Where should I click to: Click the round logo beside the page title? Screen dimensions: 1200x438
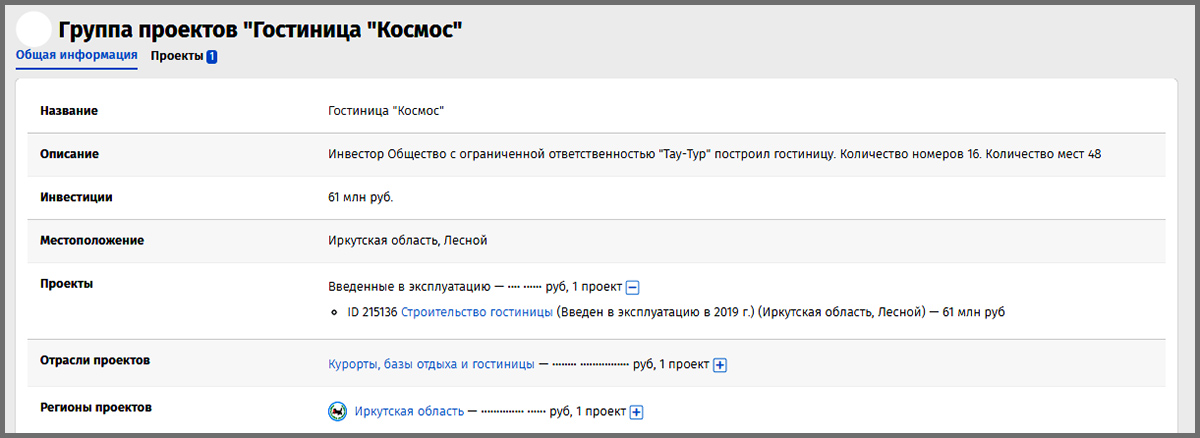pos(33,29)
